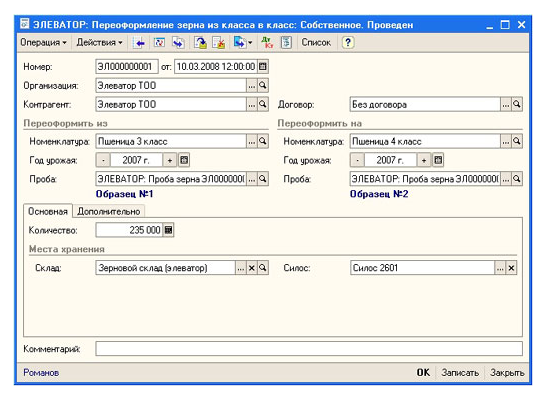Select ellipsis for Пшеница 4 класс
The height and width of the screenshot is (396, 559).
coord(506,142)
